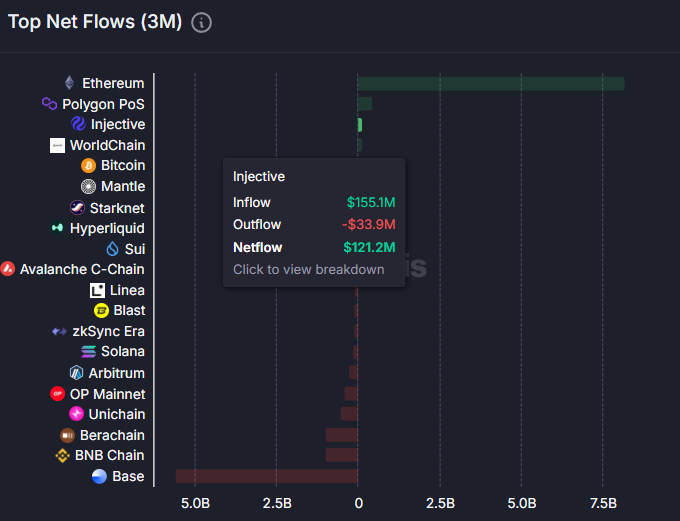Click the Mantle chain label

(123, 187)
